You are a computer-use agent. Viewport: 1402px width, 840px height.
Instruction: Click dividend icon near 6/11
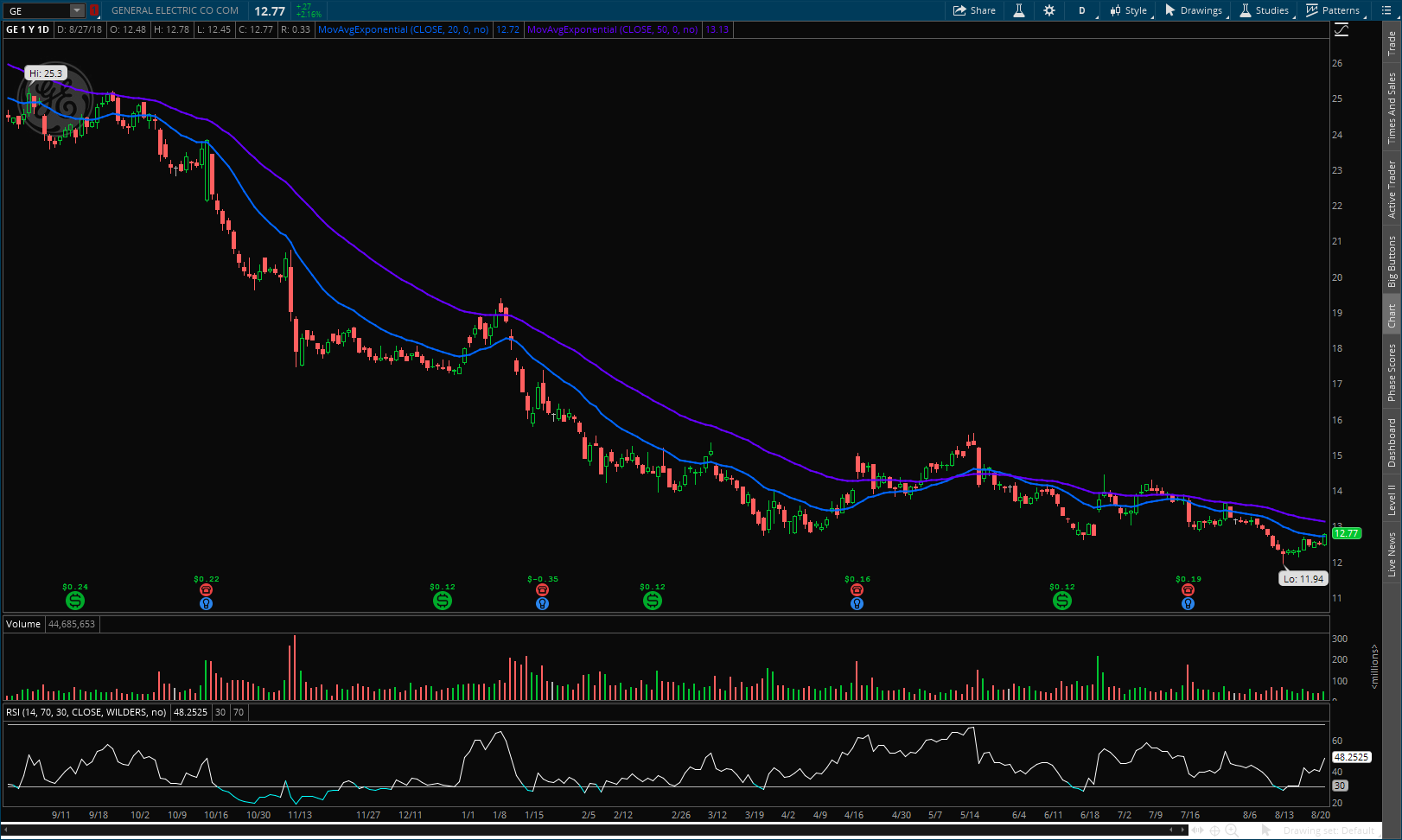pyautogui.click(x=1062, y=600)
